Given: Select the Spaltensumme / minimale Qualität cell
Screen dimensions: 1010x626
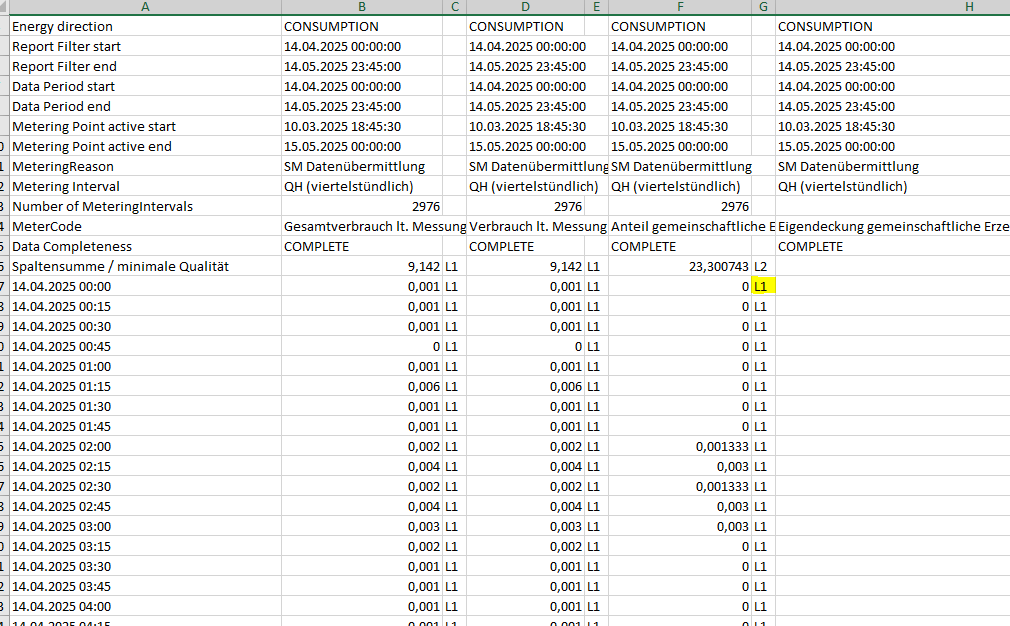Looking at the screenshot, I should 120,266.
